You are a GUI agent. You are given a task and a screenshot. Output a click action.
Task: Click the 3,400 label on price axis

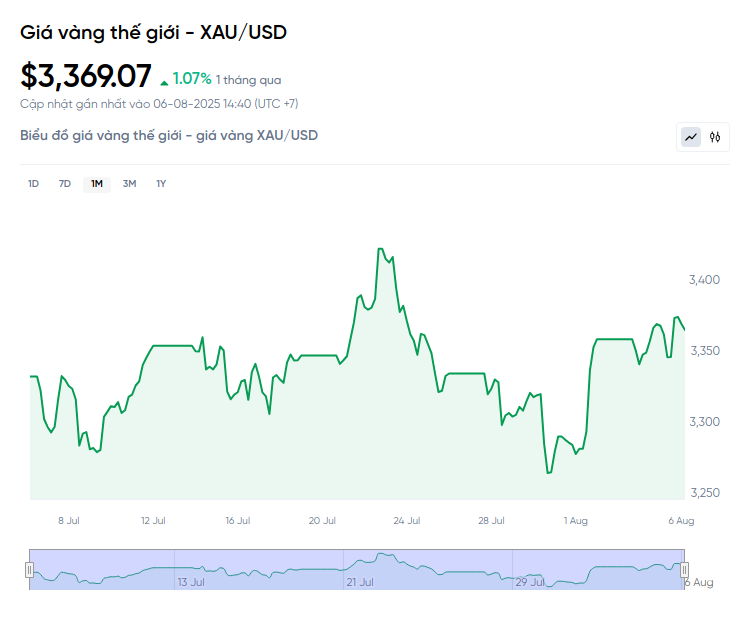click(x=705, y=279)
